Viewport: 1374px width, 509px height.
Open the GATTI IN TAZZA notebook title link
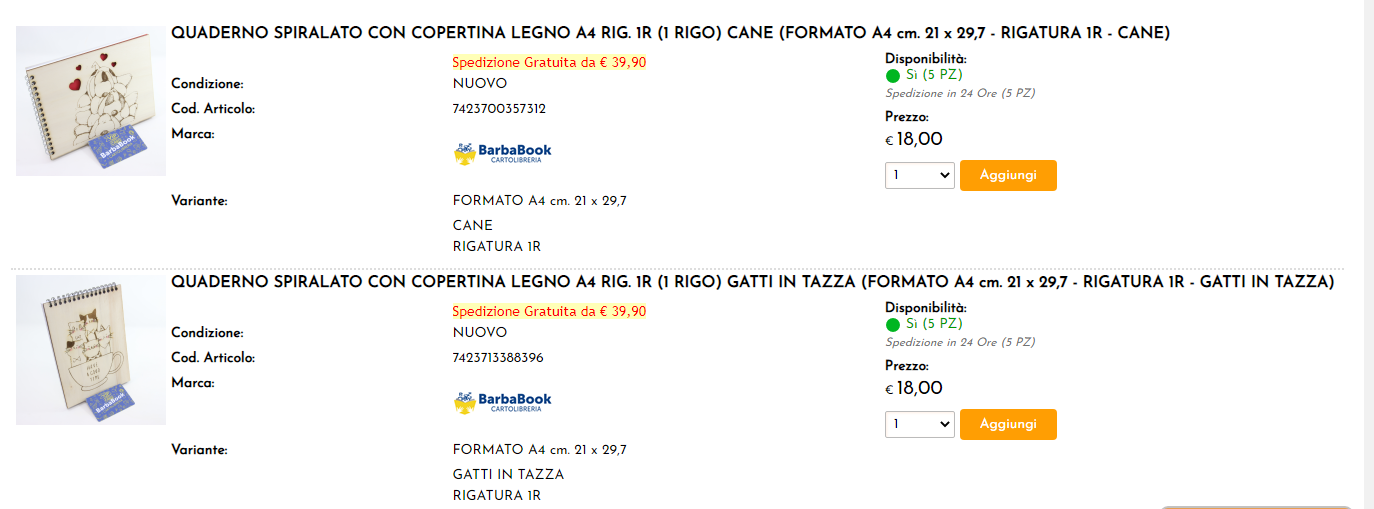(x=752, y=282)
